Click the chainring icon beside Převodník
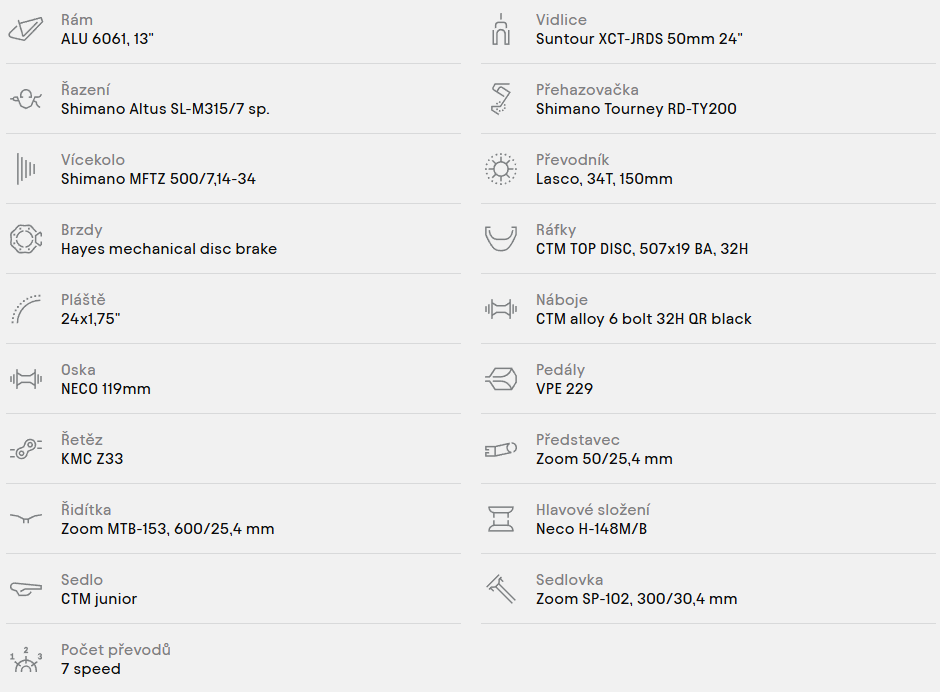 click(x=501, y=169)
